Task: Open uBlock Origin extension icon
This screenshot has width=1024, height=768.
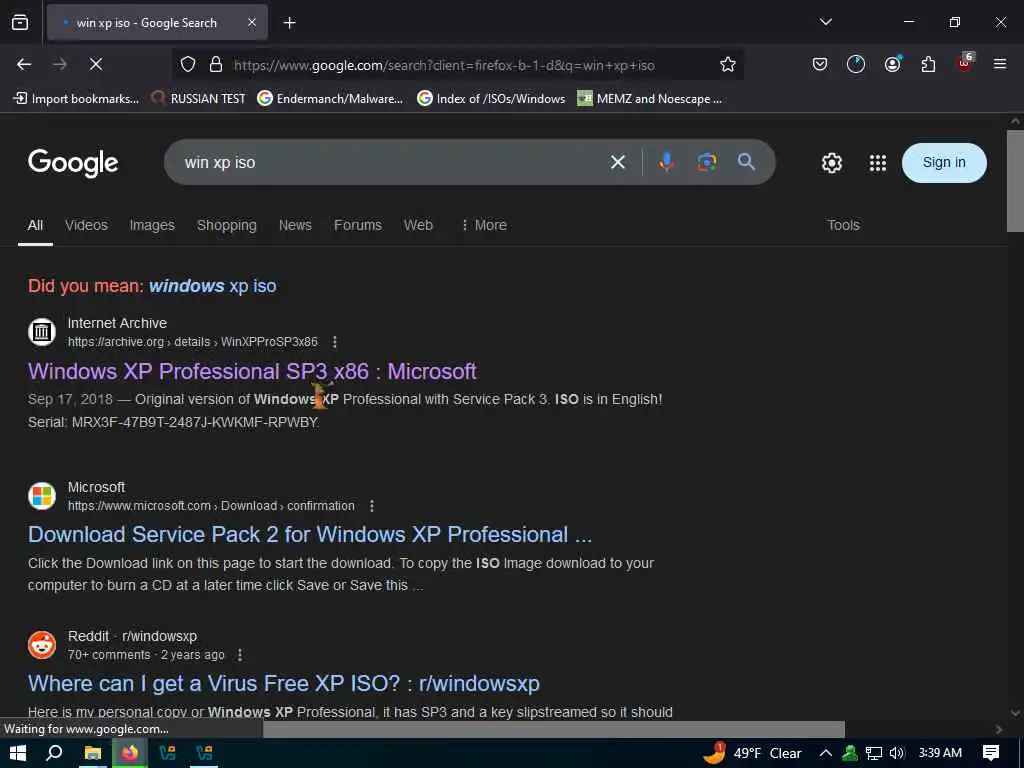Action: tap(965, 63)
